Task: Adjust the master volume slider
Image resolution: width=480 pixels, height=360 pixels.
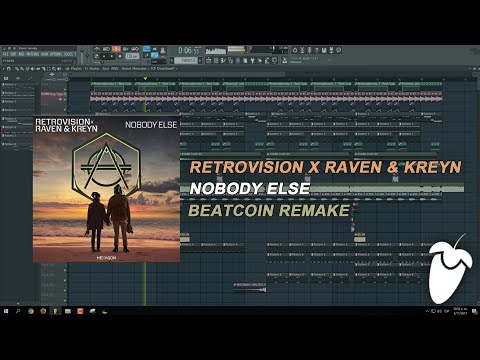Action: 82,55
